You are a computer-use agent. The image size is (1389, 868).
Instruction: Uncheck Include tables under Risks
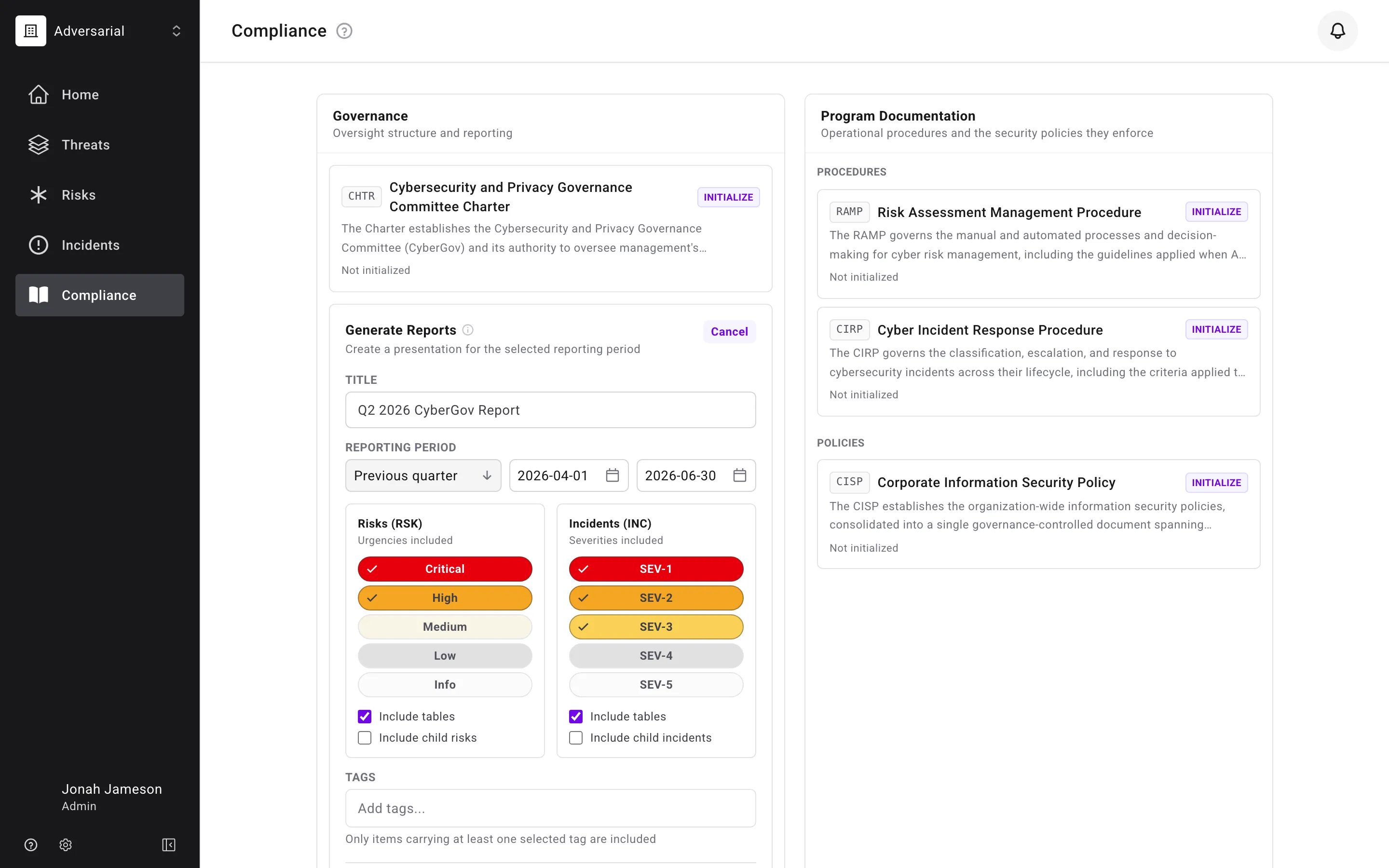[365, 717]
